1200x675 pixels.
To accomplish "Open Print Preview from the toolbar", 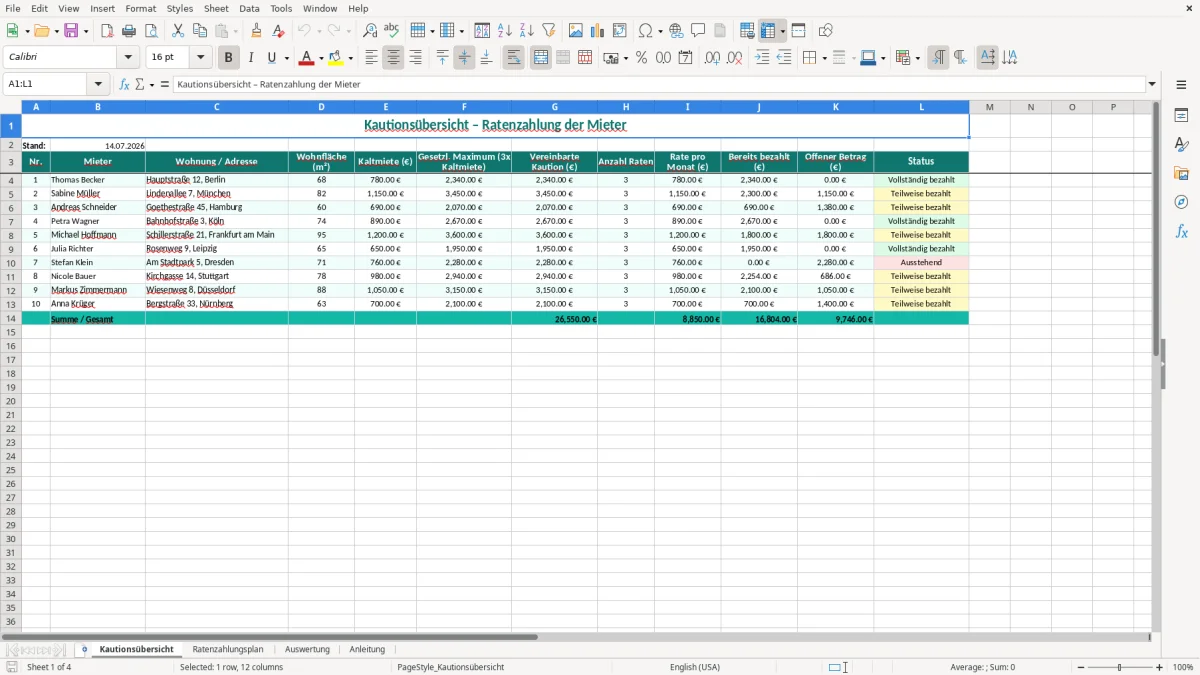I will click(151, 31).
